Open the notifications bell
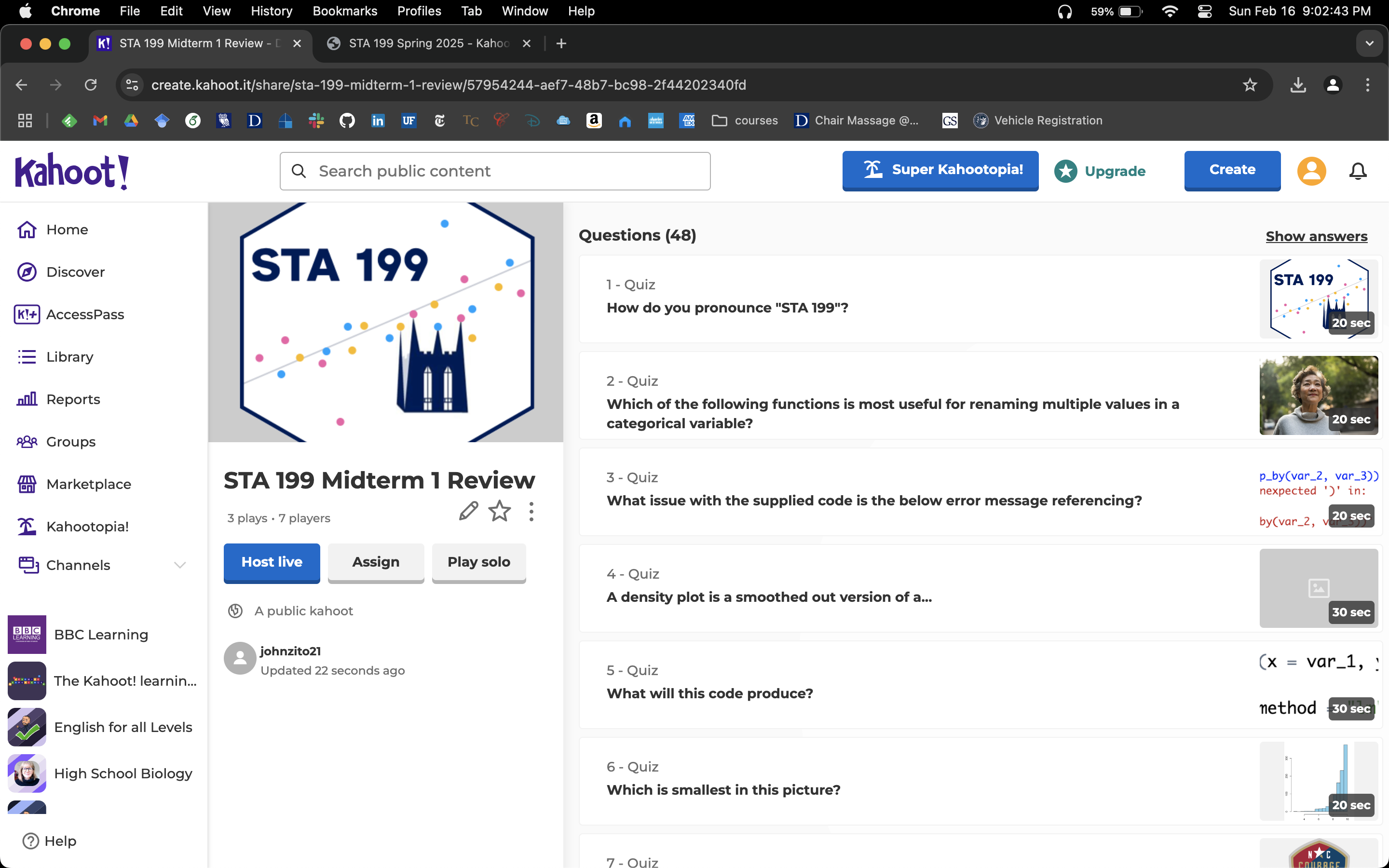This screenshot has width=1389, height=868. pos(1358,171)
